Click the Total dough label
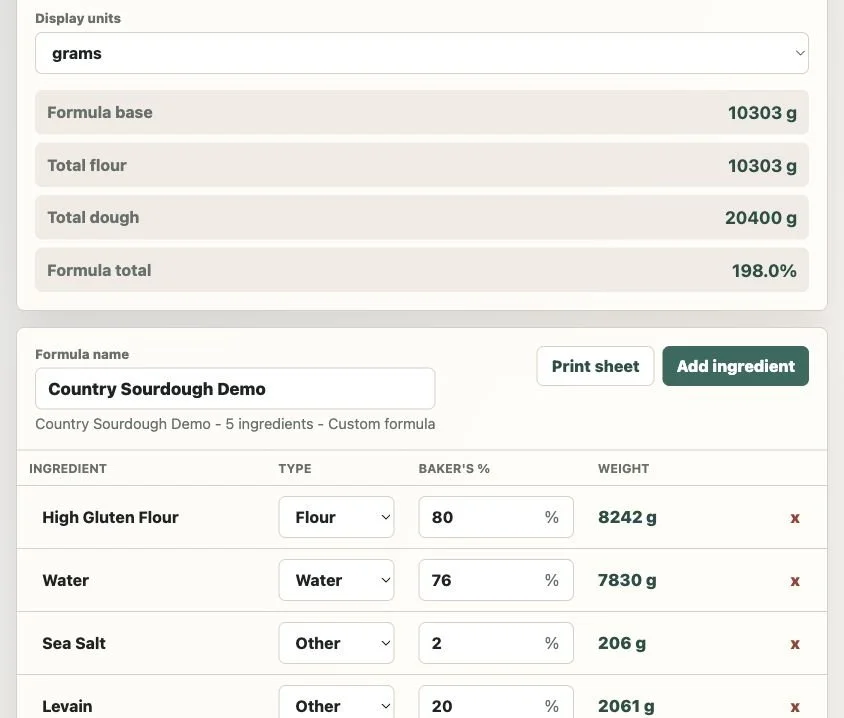This screenshot has width=844, height=718. [93, 217]
